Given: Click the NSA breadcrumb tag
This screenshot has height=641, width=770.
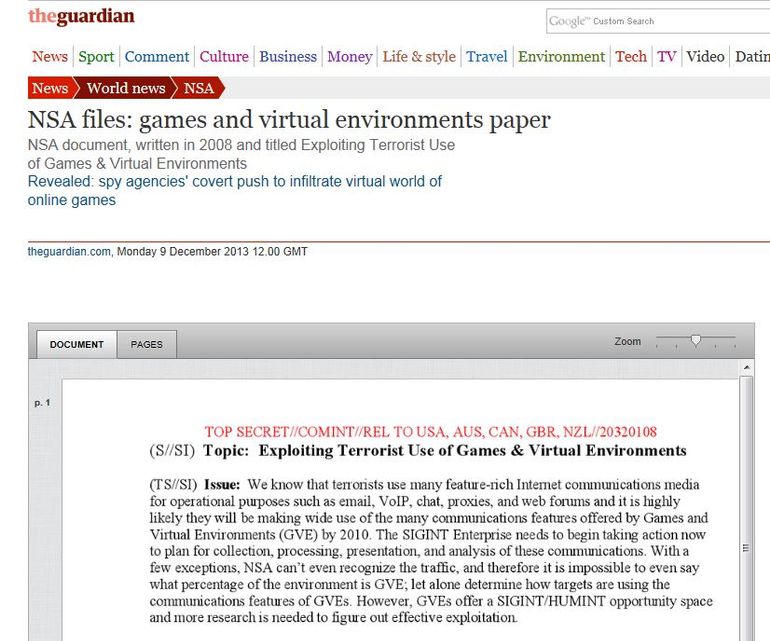Looking at the screenshot, I should click(199, 88).
